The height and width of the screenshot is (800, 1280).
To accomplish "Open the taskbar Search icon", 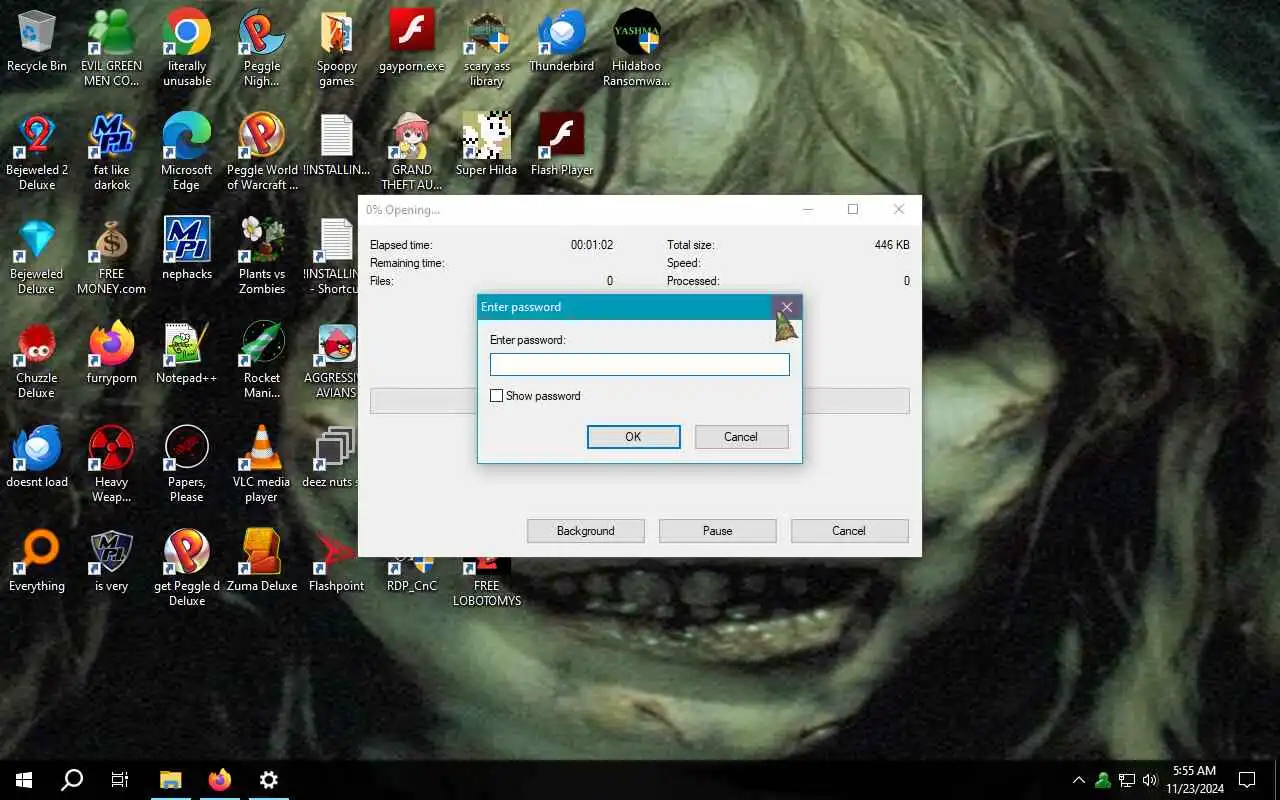I will [x=72, y=780].
